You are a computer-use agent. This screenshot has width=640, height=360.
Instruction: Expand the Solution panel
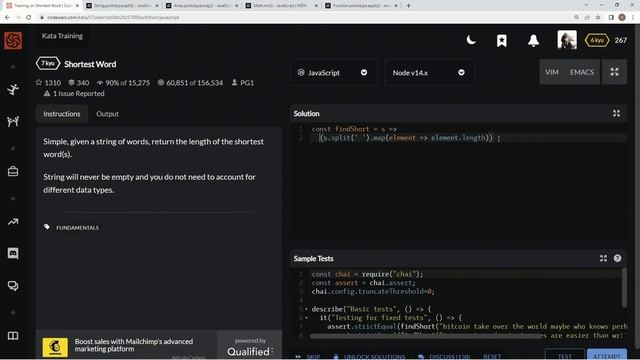(x=616, y=113)
